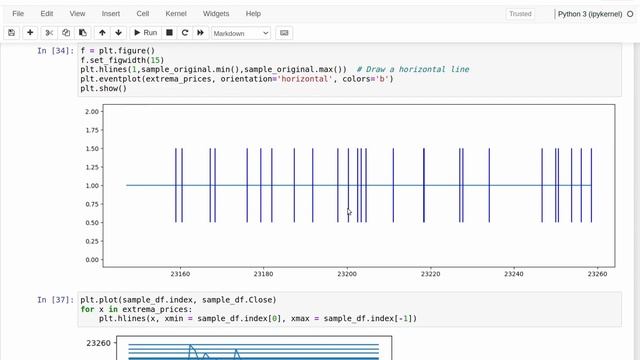Image resolution: width=640 pixels, height=360 pixels.
Task: Save the notebook with the floppy disk icon
Action: point(11,33)
